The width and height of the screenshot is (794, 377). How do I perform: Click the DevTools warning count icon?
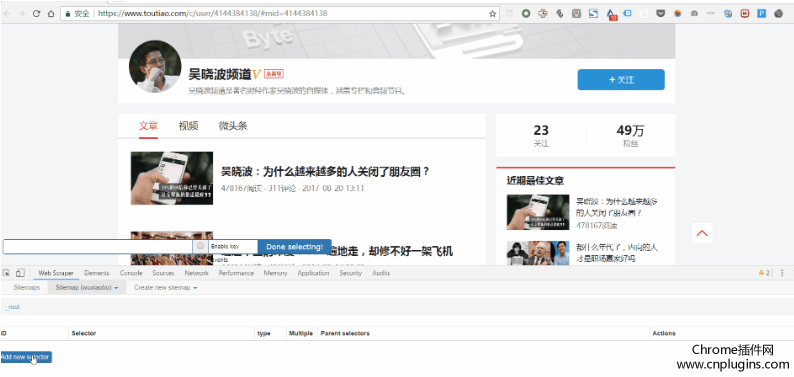[x=764, y=273]
